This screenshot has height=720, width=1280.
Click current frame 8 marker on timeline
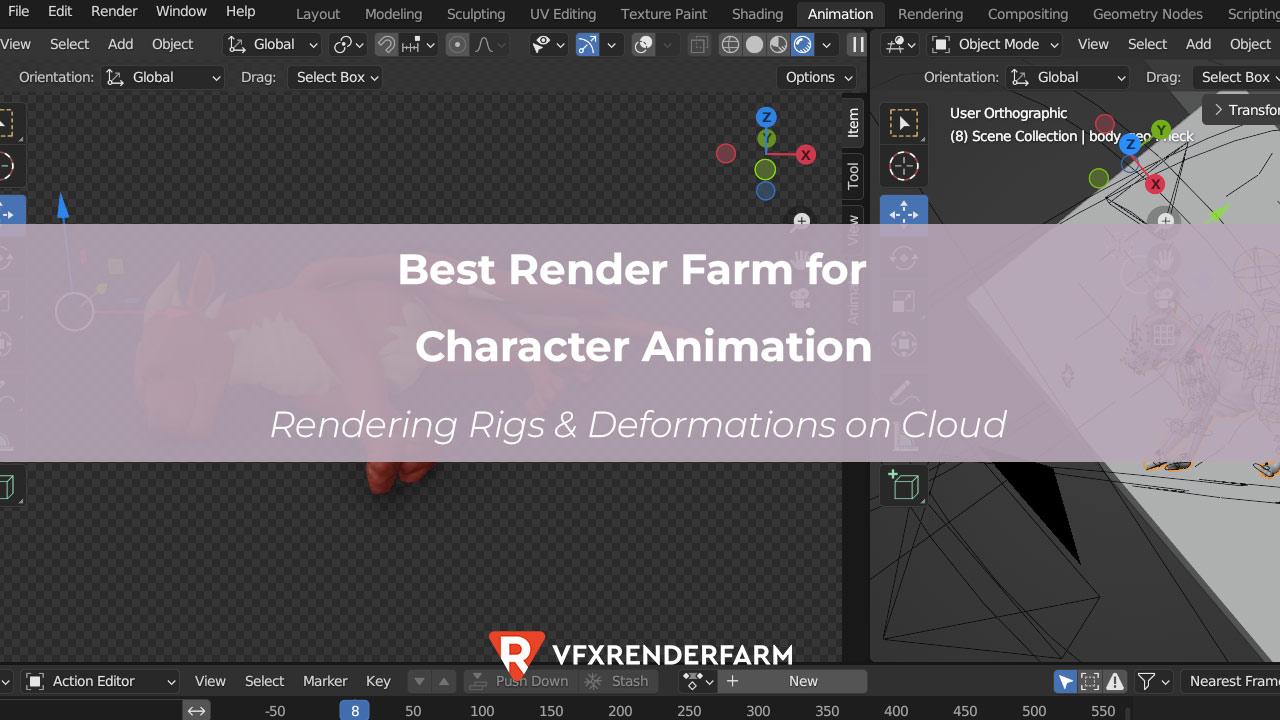[x=354, y=711]
